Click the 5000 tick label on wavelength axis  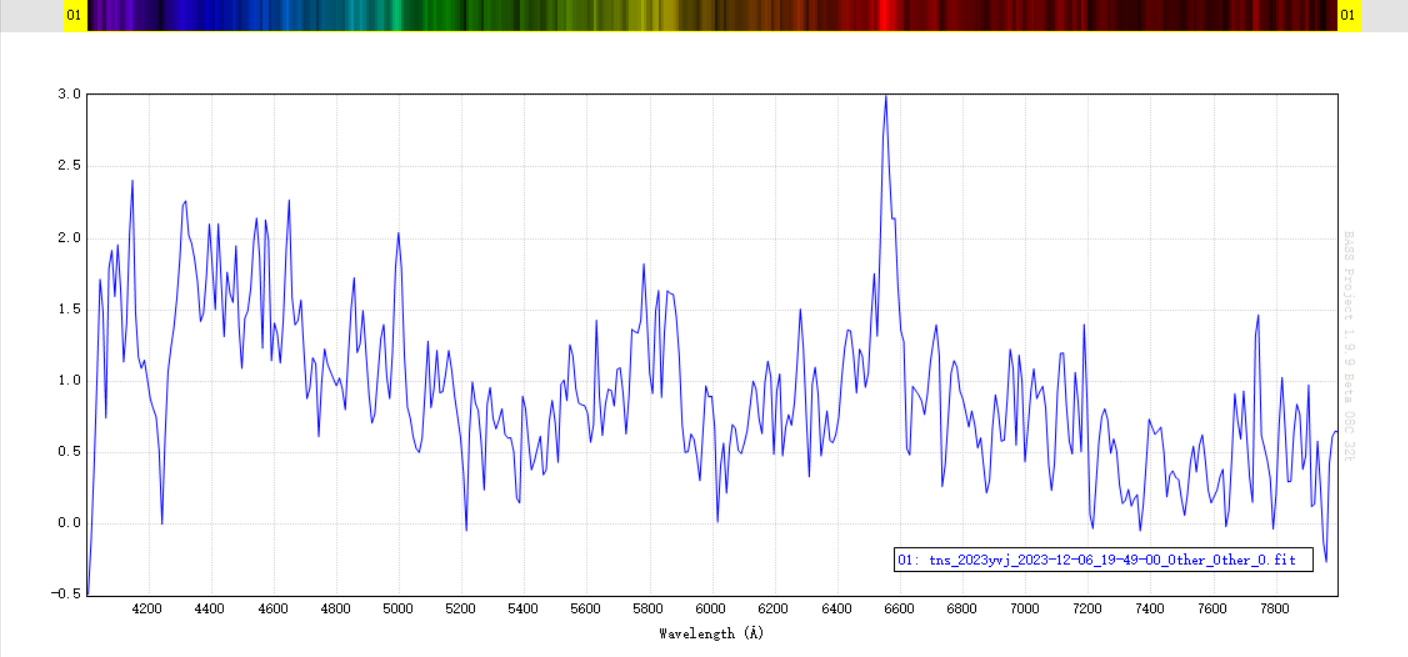pyautogui.click(x=398, y=608)
